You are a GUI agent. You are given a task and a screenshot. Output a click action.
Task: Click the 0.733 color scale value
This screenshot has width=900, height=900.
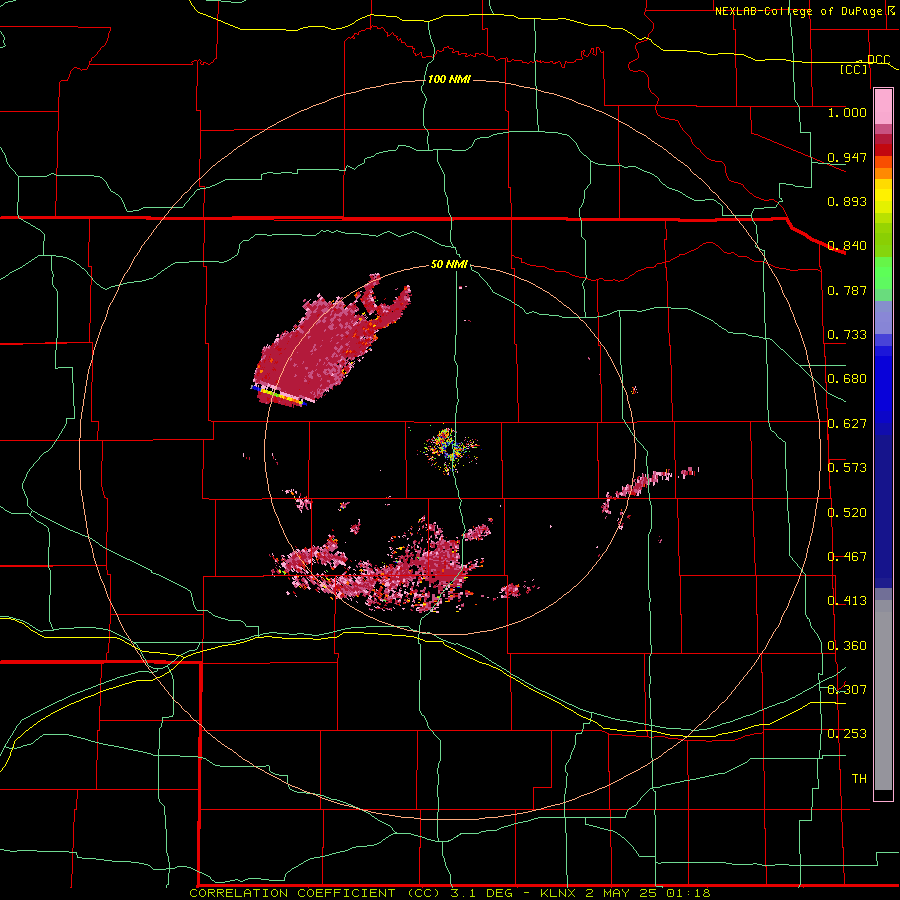click(x=847, y=335)
